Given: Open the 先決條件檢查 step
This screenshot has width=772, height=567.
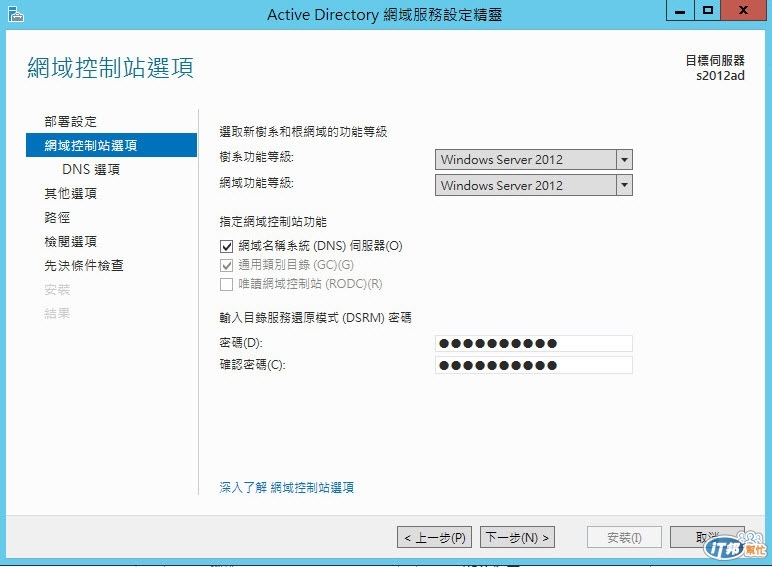Looking at the screenshot, I should click(x=84, y=266).
